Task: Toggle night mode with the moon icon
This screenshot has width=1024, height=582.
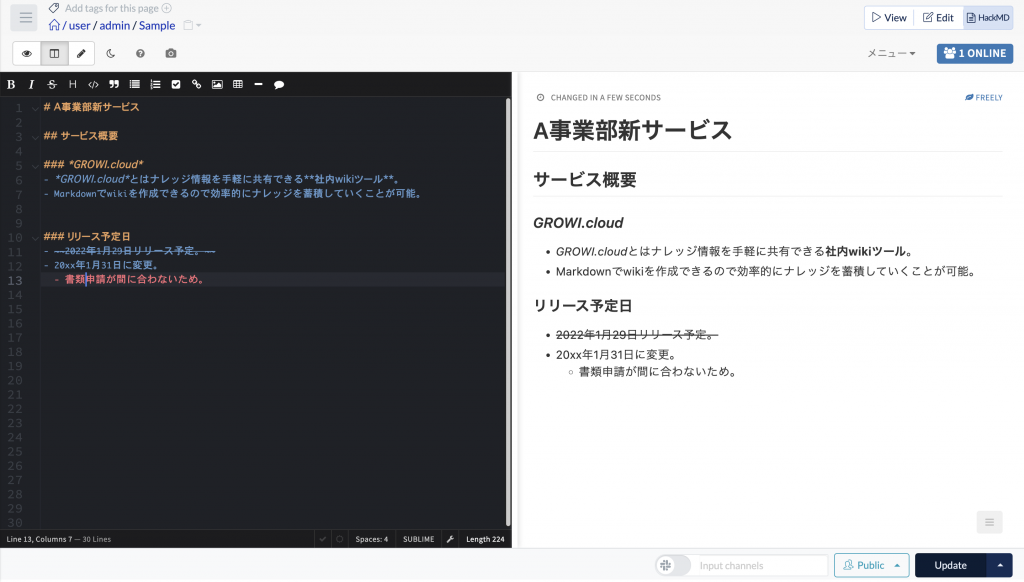Action: click(111, 53)
